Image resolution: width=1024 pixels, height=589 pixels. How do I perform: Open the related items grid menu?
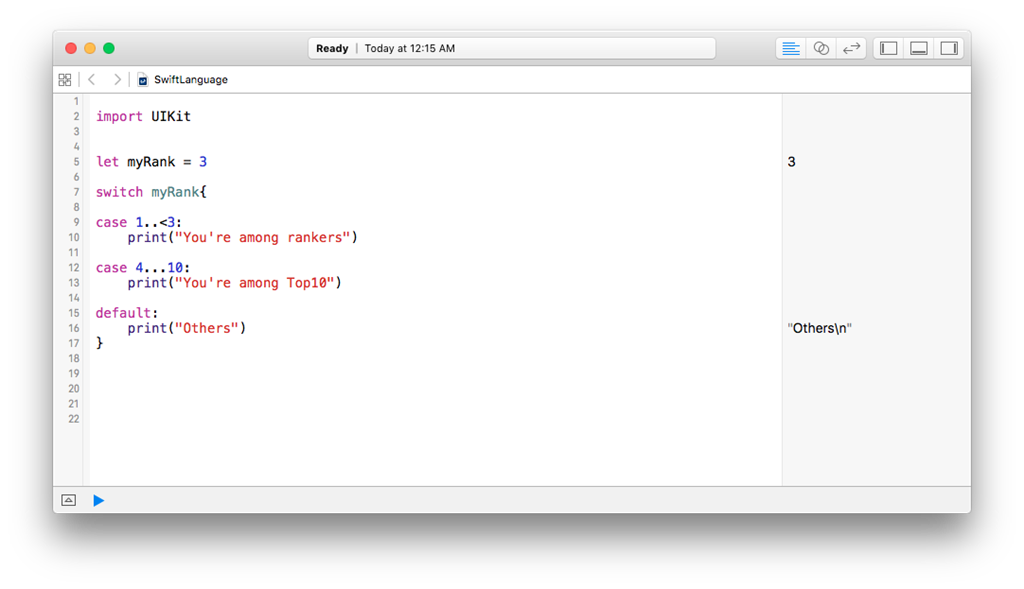pyautogui.click(x=65, y=79)
